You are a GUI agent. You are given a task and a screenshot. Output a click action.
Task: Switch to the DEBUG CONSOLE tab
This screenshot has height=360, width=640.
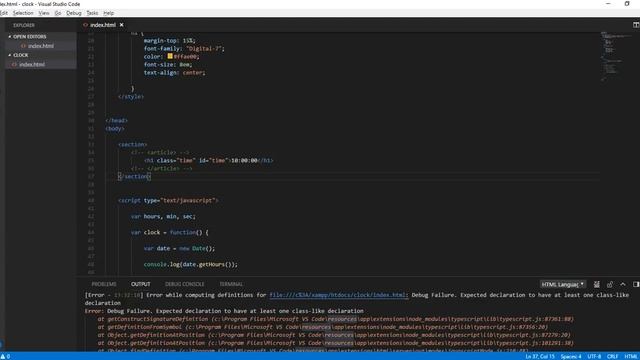[x=184, y=284]
